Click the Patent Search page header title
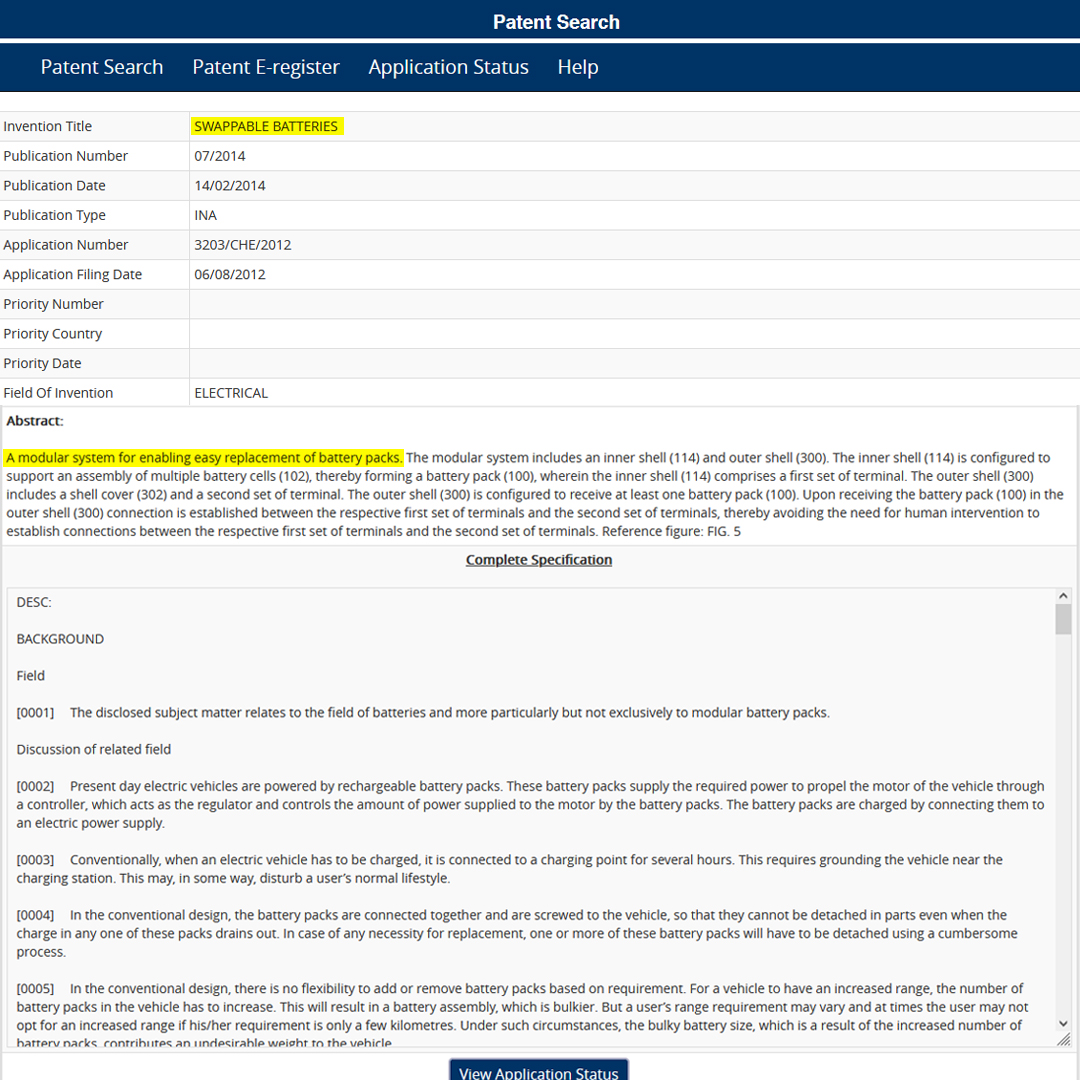1080x1080 pixels. point(557,22)
